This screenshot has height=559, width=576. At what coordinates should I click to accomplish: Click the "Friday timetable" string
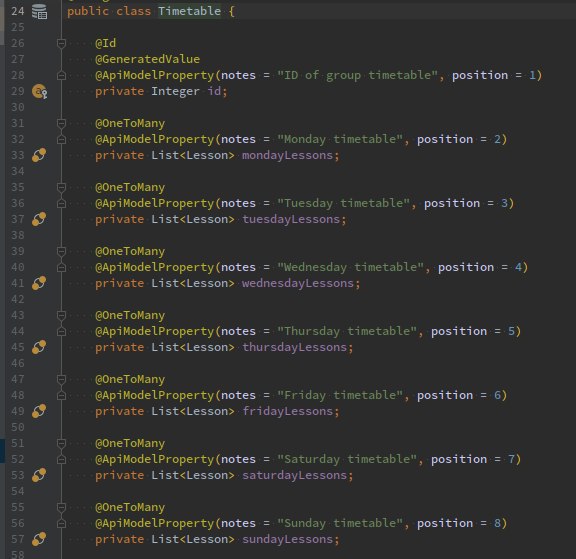(x=340, y=395)
